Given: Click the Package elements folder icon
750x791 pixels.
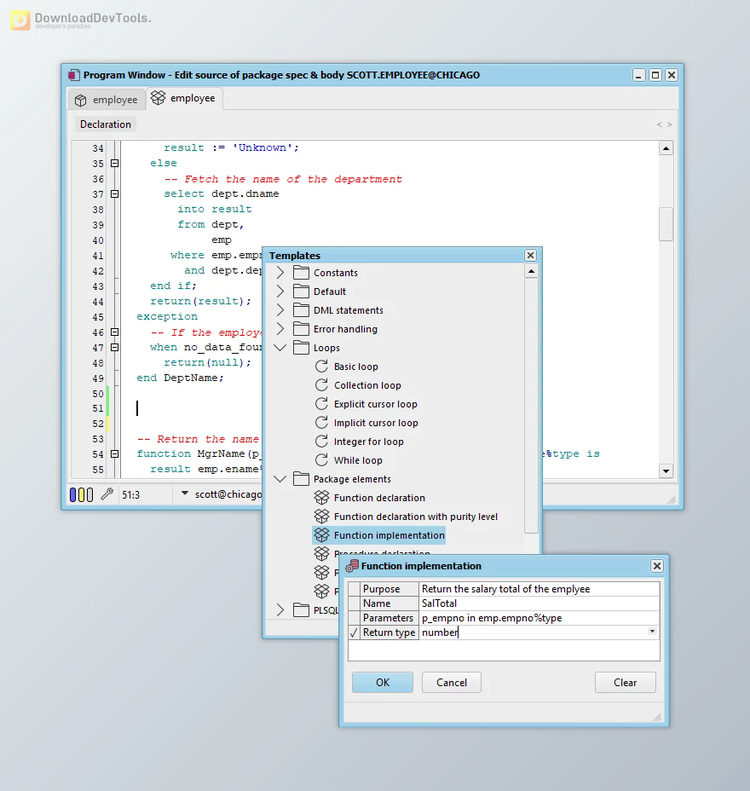Looking at the screenshot, I should [x=301, y=479].
